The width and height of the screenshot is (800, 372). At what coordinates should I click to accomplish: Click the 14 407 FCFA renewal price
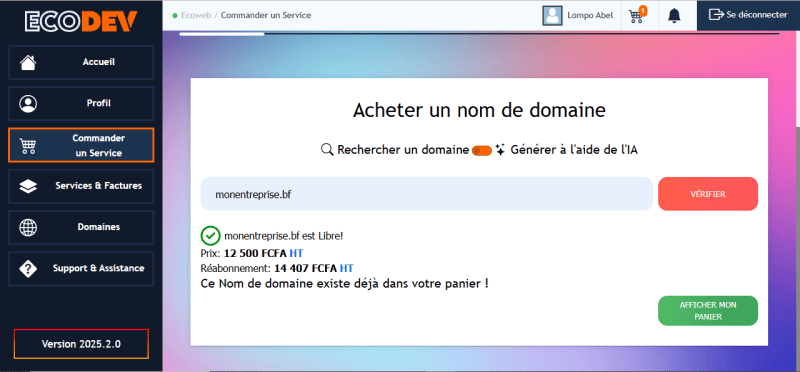point(306,268)
